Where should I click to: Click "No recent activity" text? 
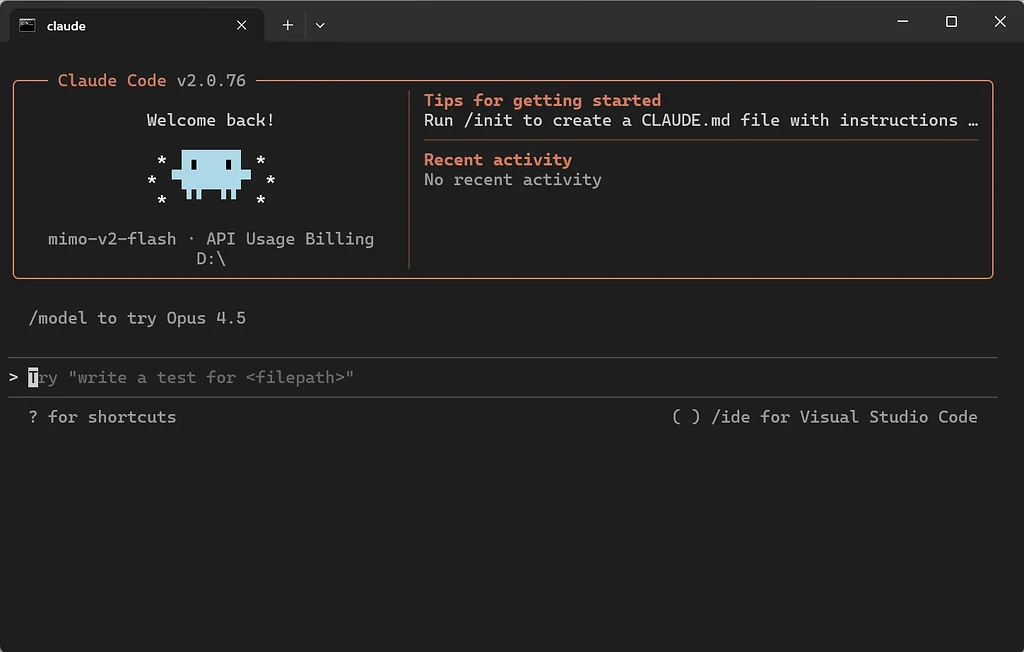tap(513, 180)
